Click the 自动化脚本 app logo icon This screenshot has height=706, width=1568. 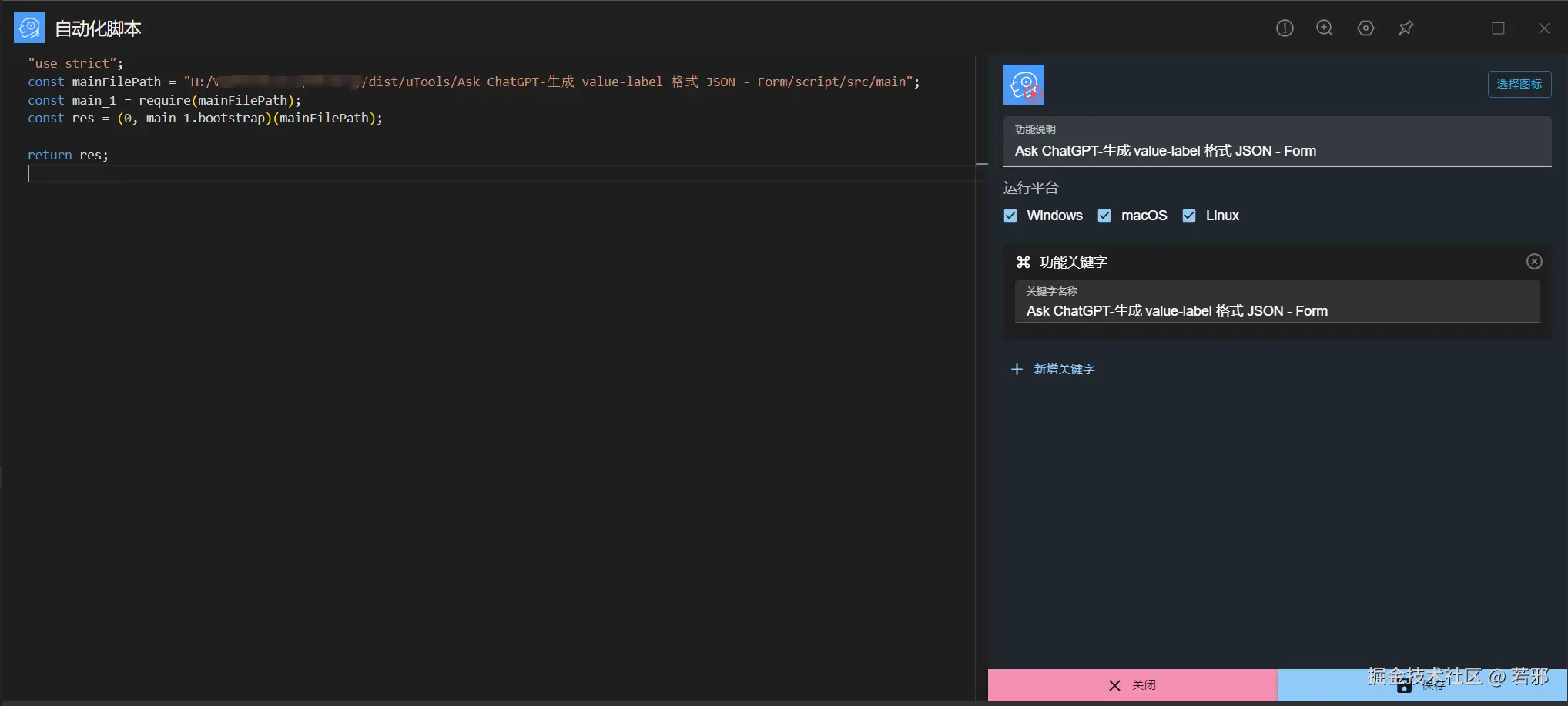click(29, 28)
